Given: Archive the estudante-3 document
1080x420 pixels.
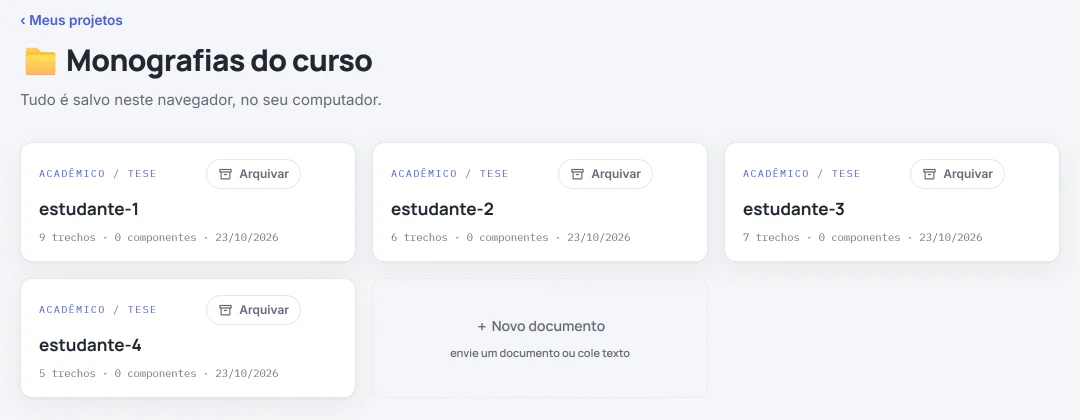Looking at the screenshot, I should [x=957, y=174].
